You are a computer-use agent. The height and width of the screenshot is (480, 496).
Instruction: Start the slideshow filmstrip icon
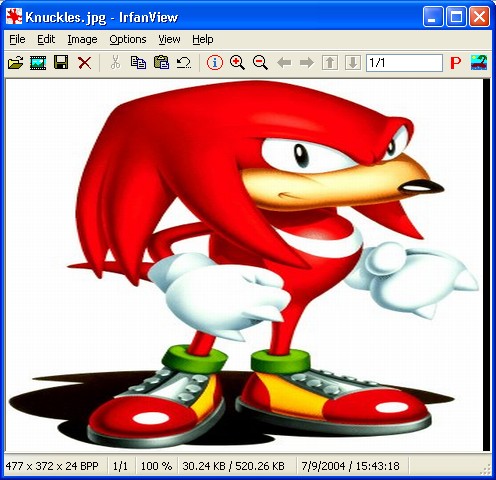tap(38, 62)
